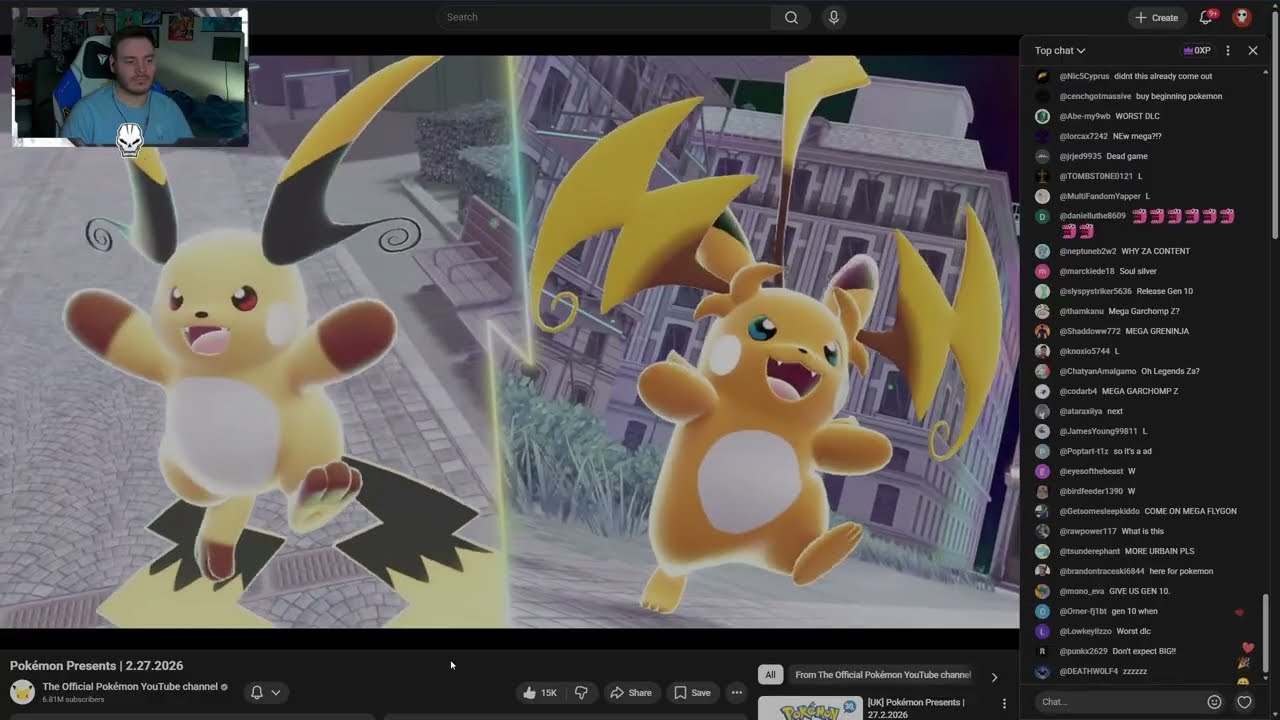Activate voice search microphone
Screen dimensions: 1280x720
[x=834, y=17]
